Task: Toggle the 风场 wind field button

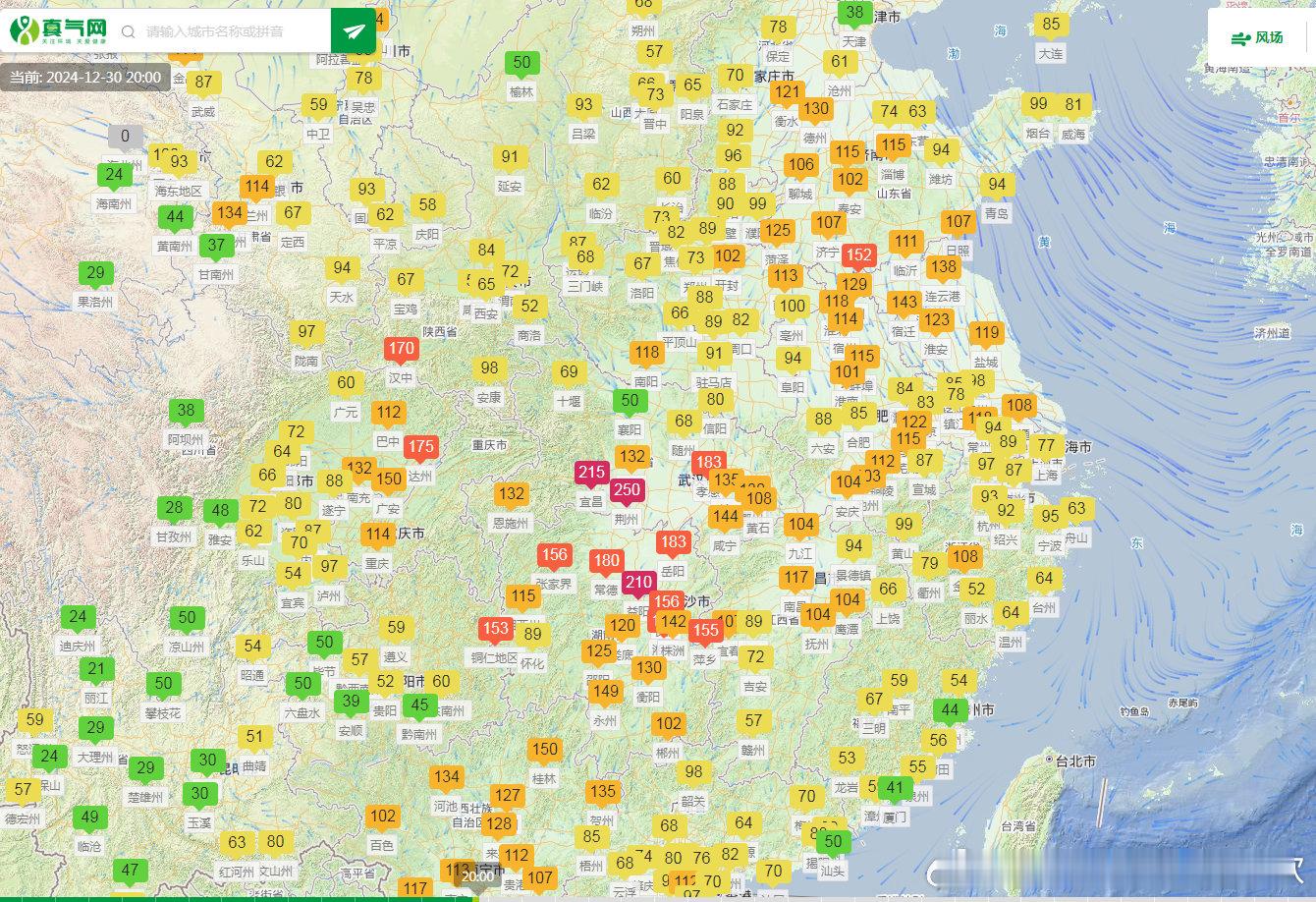Action: click(x=1258, y=37)
